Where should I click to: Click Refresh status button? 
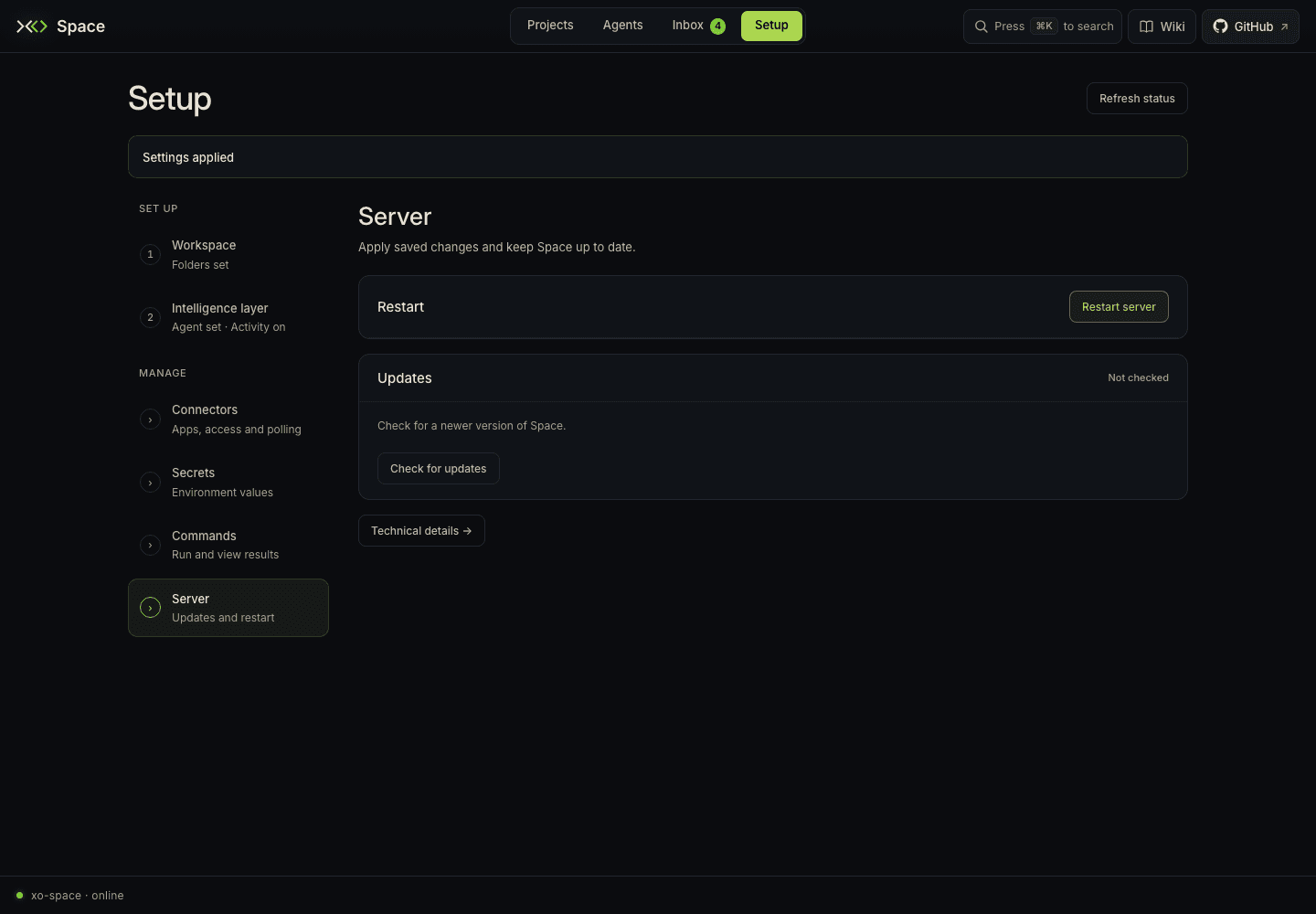[1137, 99]
